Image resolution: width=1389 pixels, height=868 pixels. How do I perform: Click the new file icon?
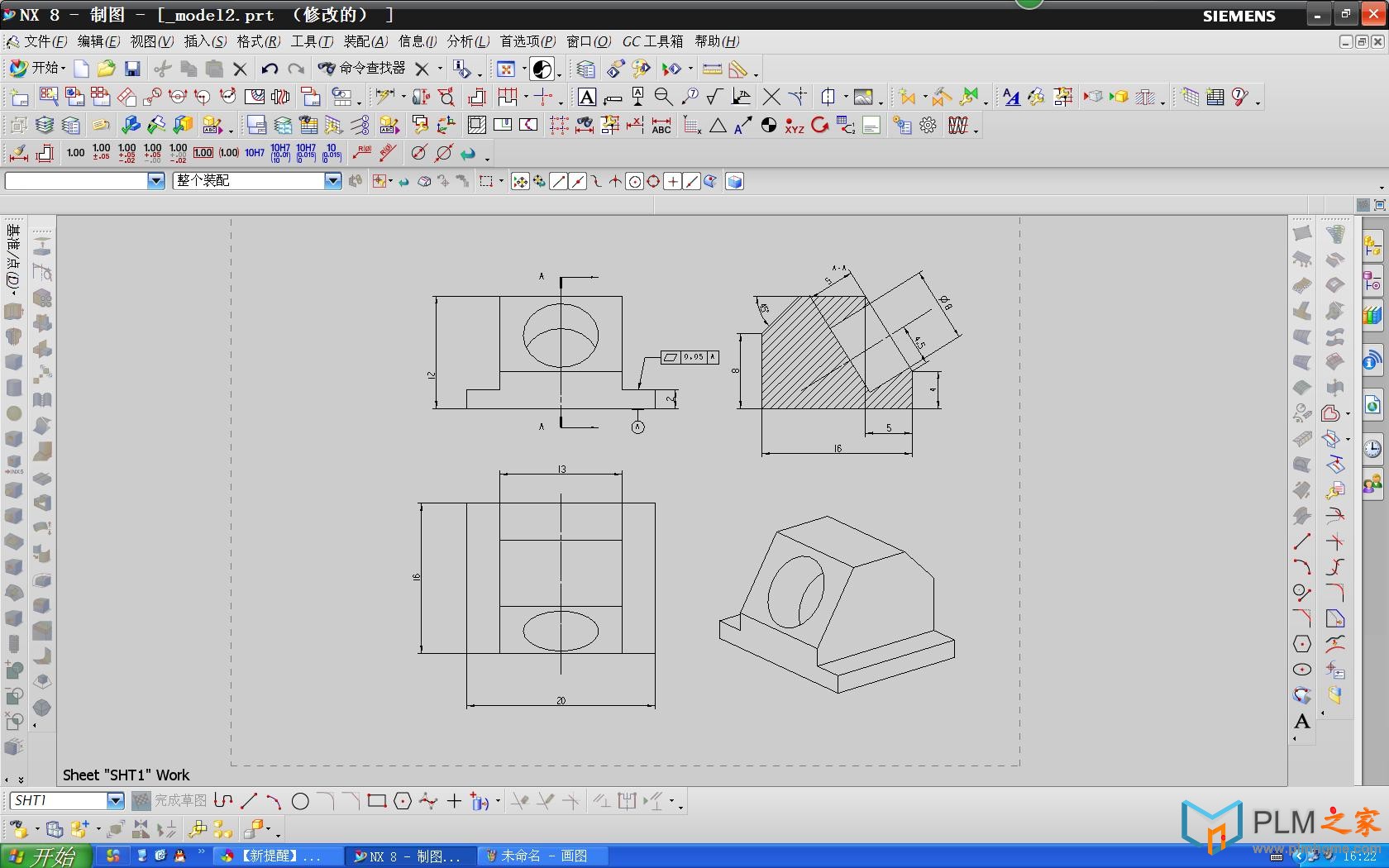point(81,69)
